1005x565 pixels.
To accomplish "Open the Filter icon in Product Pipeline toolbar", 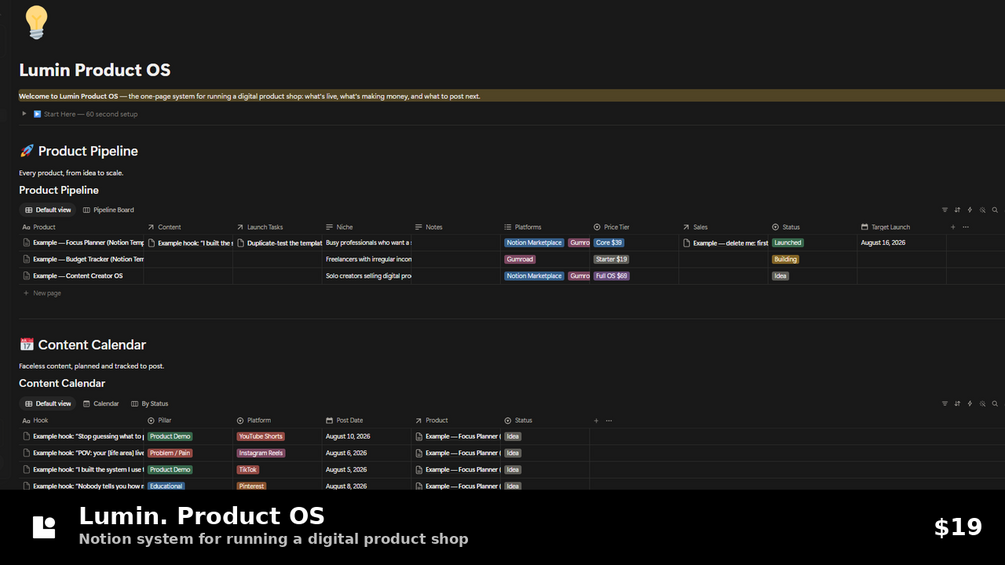I will (944, 210).
